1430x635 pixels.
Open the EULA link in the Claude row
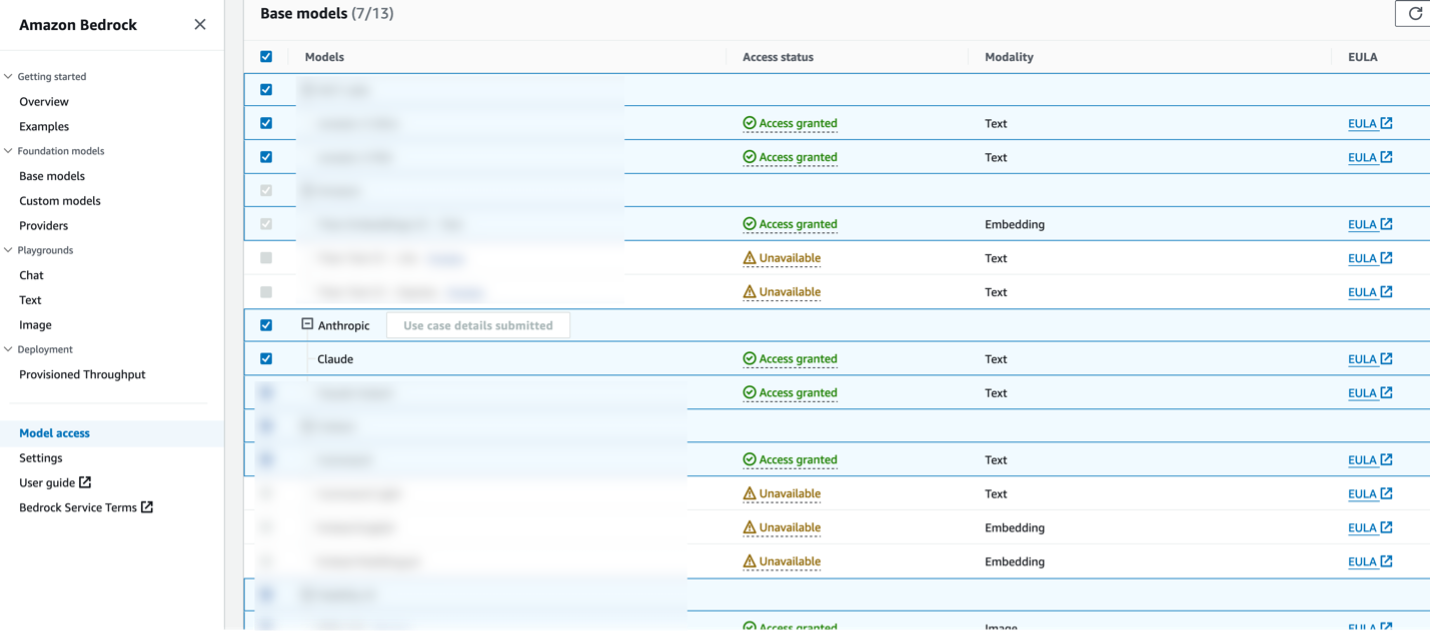[1370, 359]
